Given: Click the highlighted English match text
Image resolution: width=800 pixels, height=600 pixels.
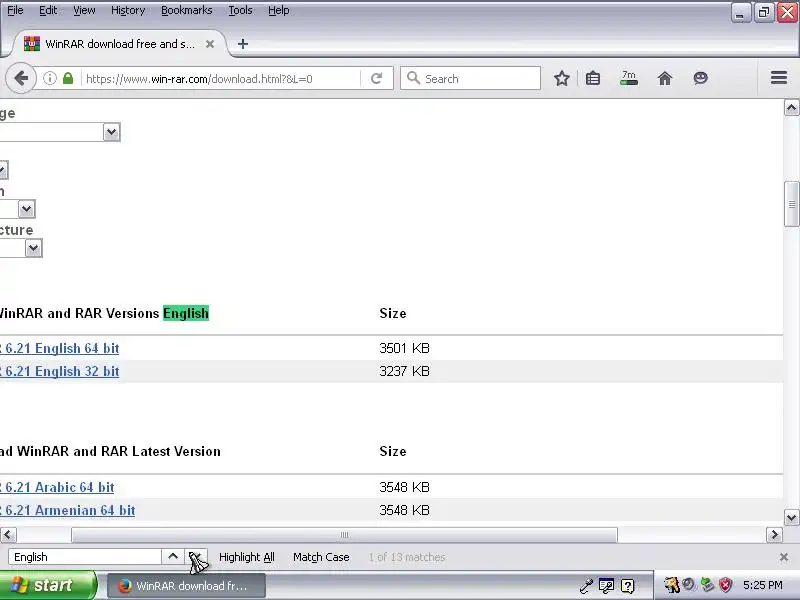Looking at the screenshot, I should pos(186,313).
